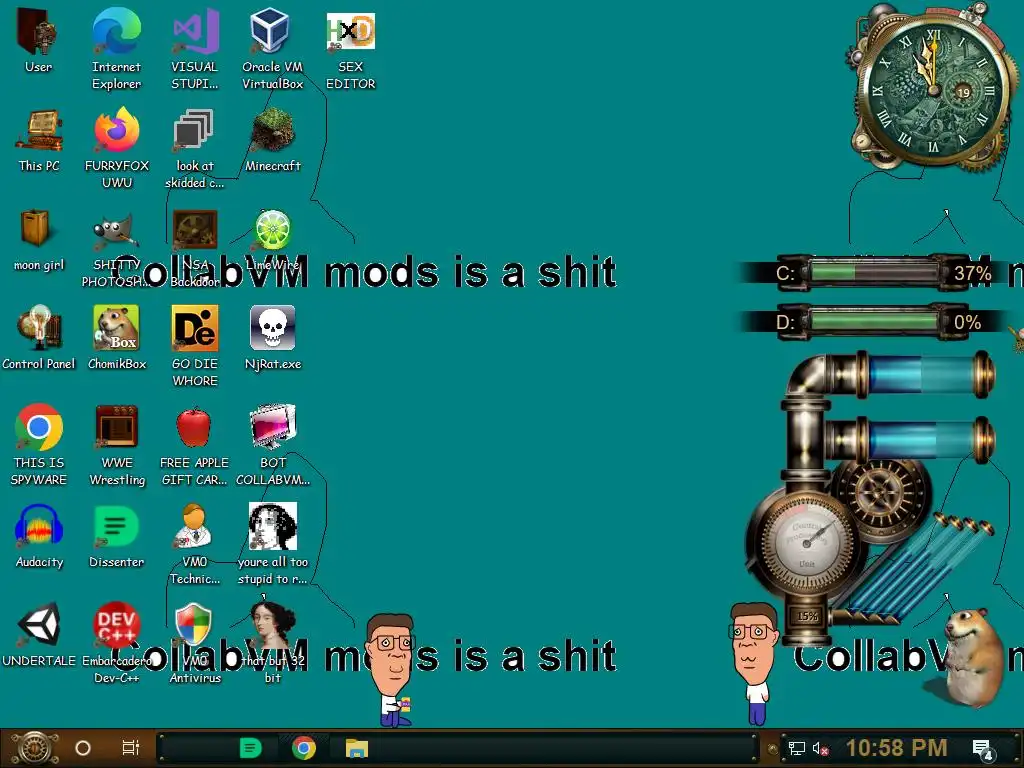Switch to Dissenter app on taskbar
Viewport: 1024px width, 768px height.
click(251, 748)
